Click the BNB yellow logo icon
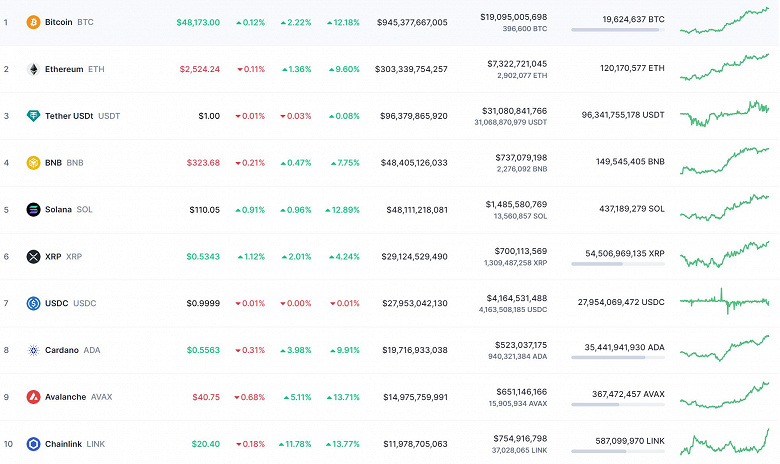 tap(33, 162)
